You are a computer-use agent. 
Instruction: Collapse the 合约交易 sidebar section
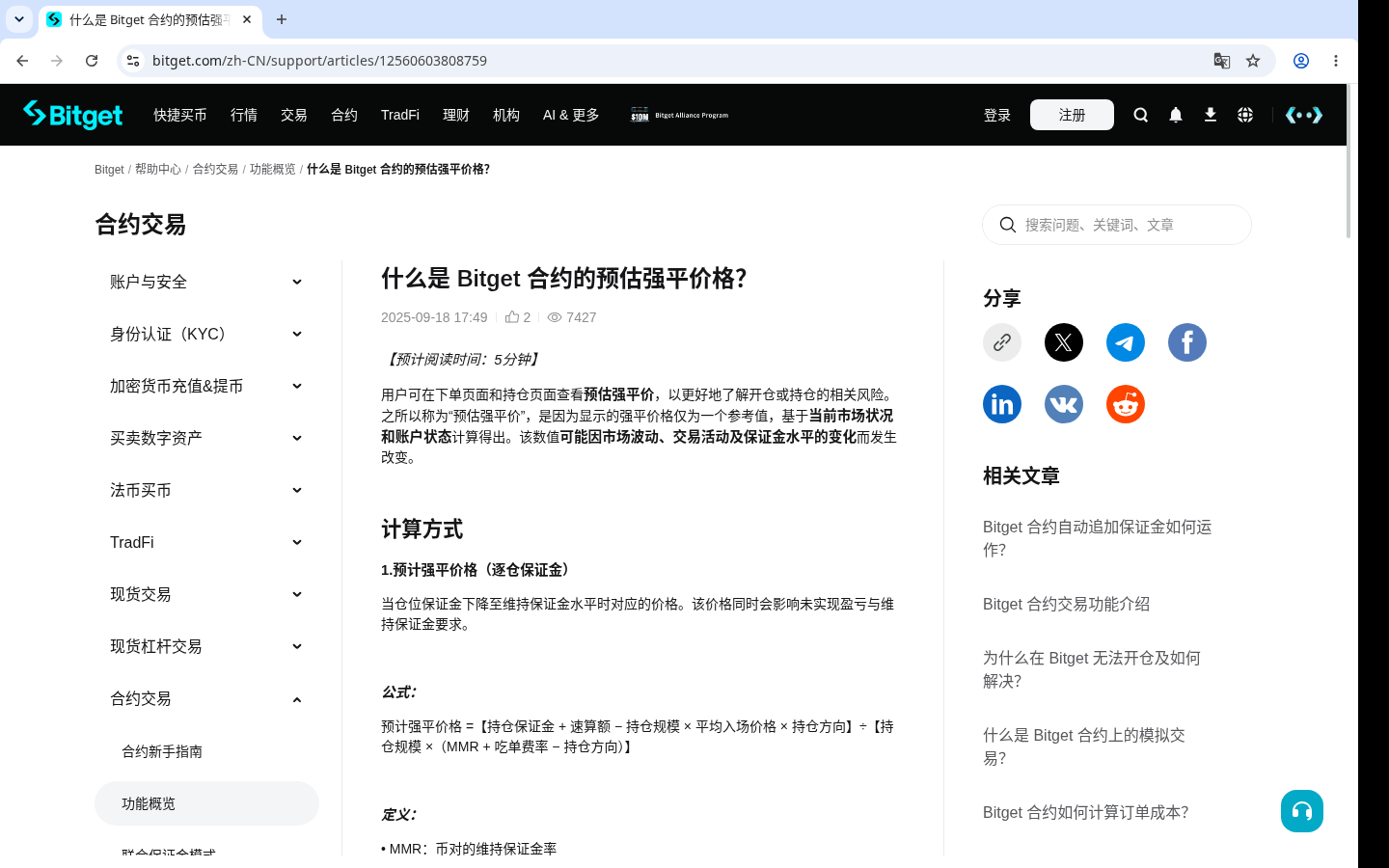(206, 698)
